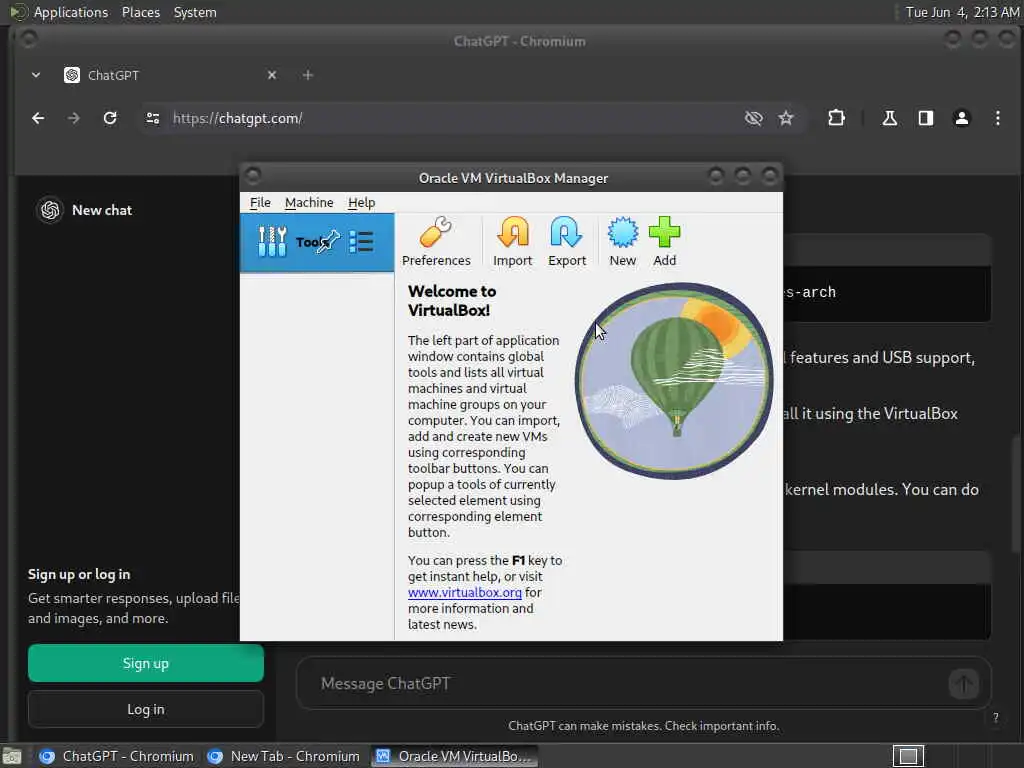Follow the www.virtualbox.org link
This screenshot has height=768, width=1024.
coord(464,592)
